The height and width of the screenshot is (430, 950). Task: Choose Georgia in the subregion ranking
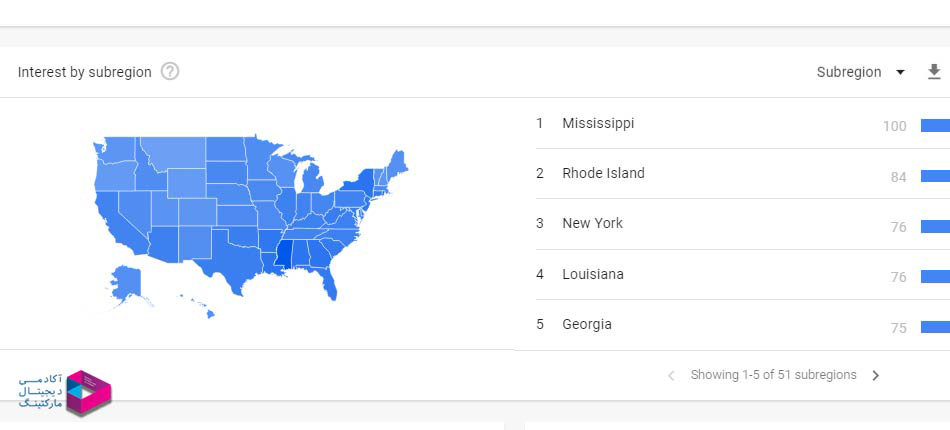587,325
